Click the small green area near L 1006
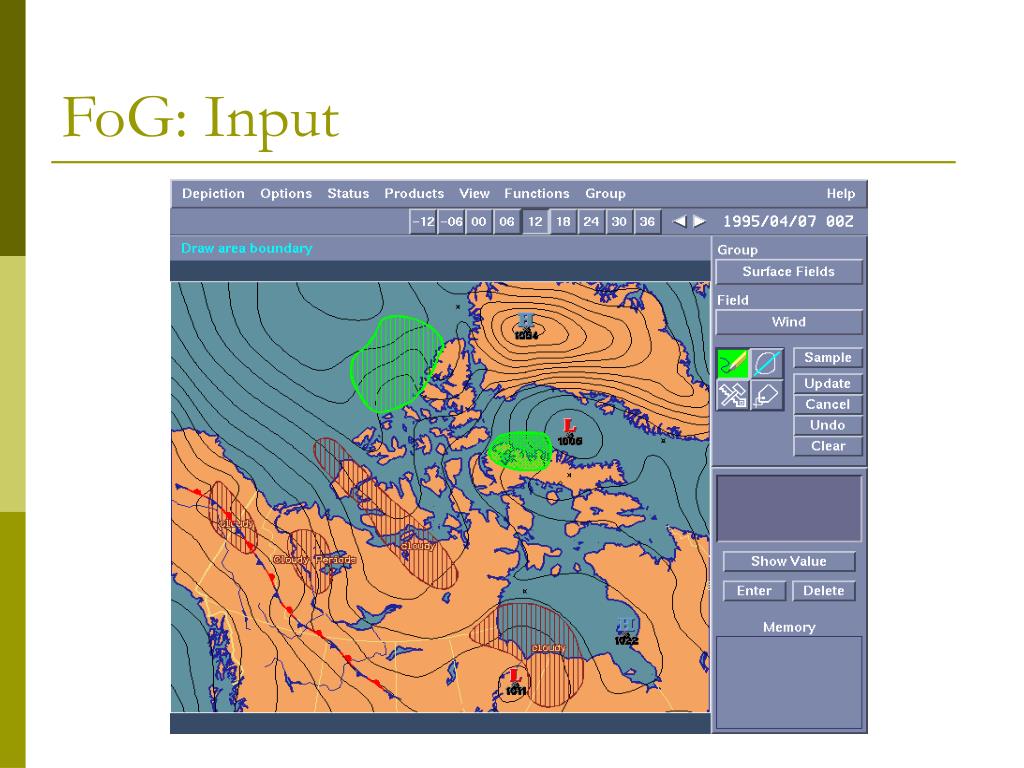This screenshot has width=1024, height=768. coord(521,451)
